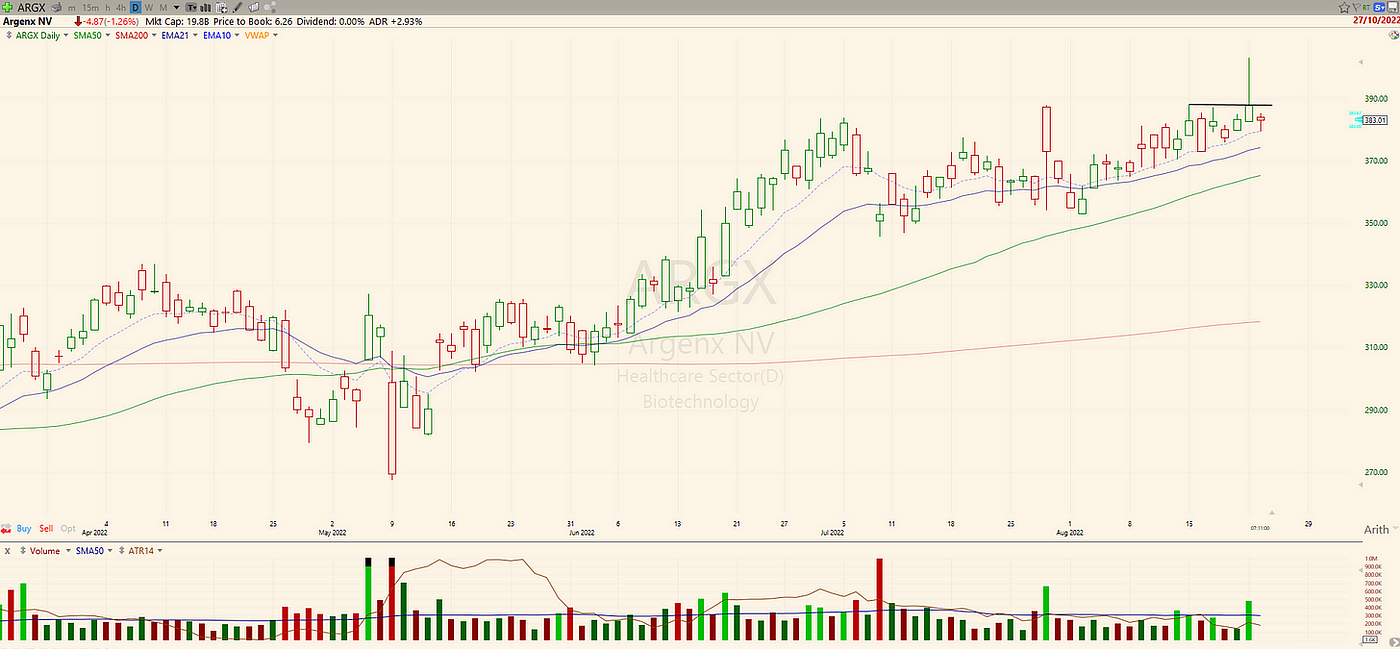
Task: Select the 15m timeframe
Action: [x=91, y=8]
